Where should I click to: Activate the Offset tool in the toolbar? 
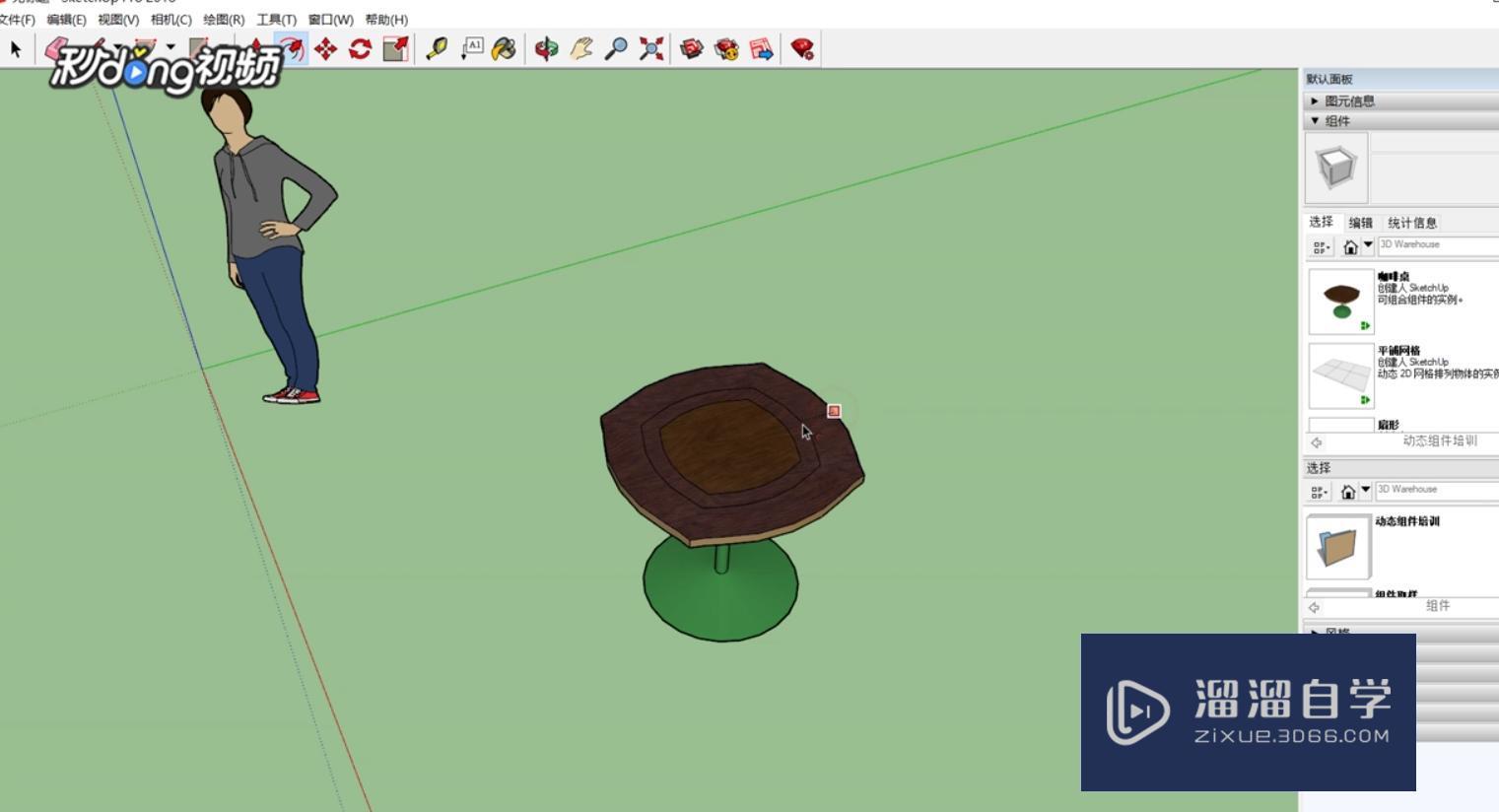pos(291,48)
